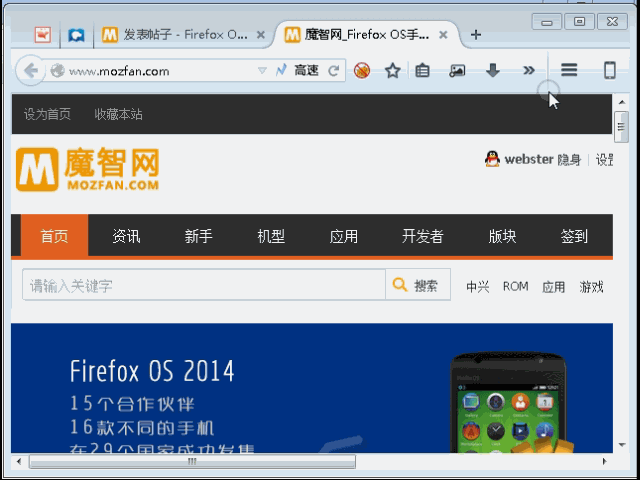Viewport: 640px width, 480px height.
Task: Open the 应用 navigation menu item
Action: point(344,236)
